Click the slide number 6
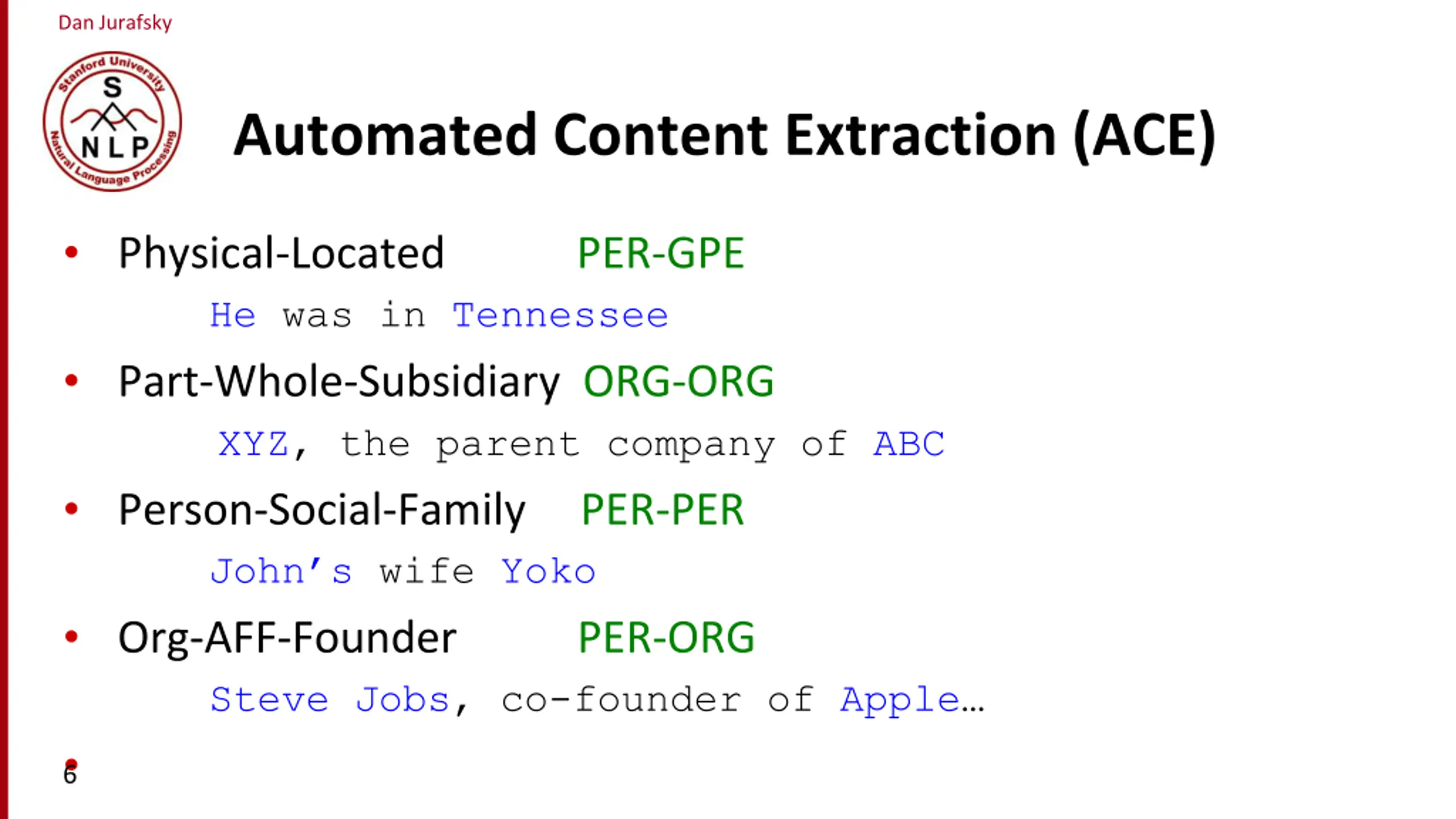Viewport: 1456px width, 819px height. pyautogui.click(x=69, y=775)
